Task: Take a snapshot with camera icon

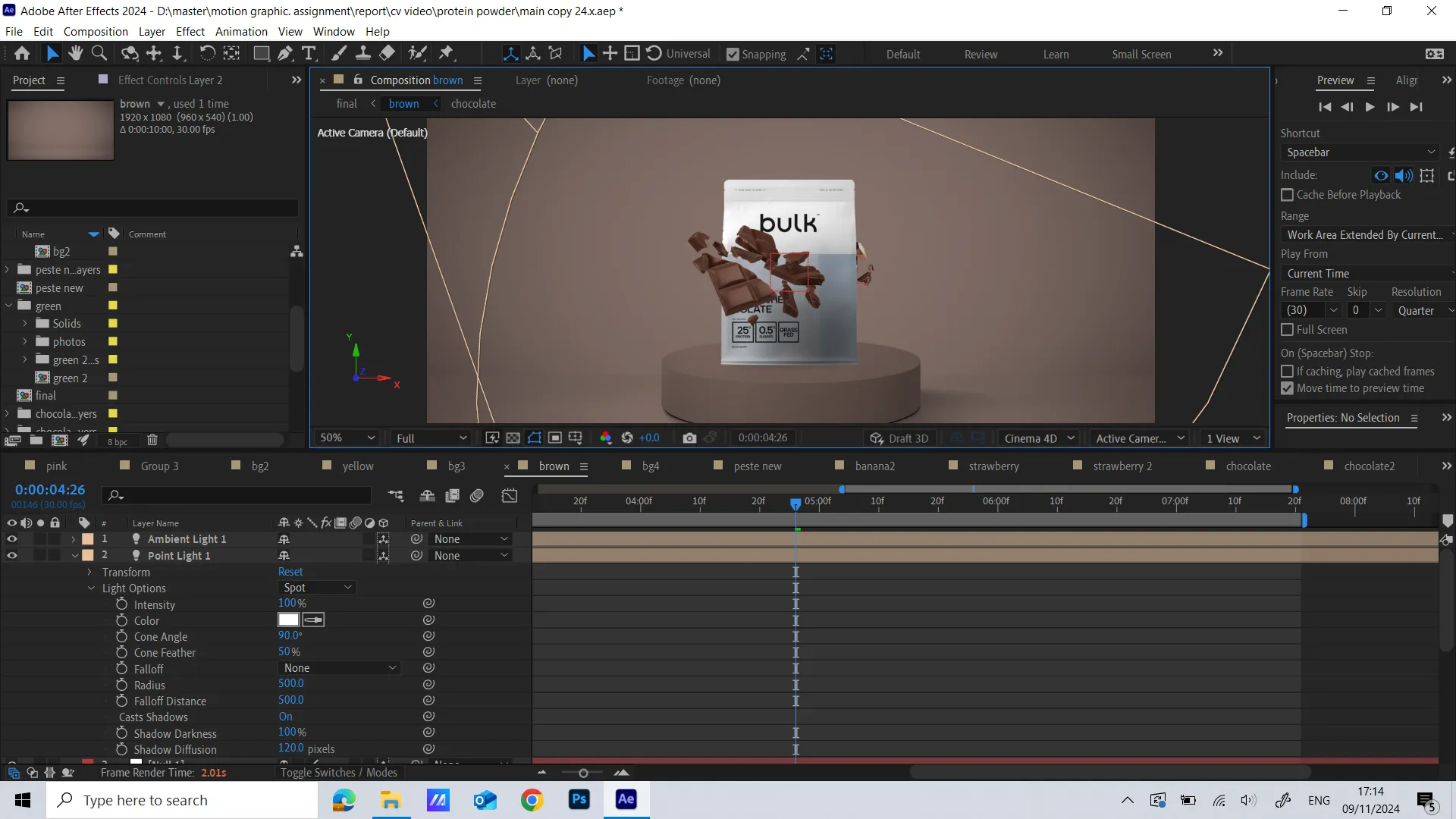Action: pyautogui.click(x=689, y=438)
